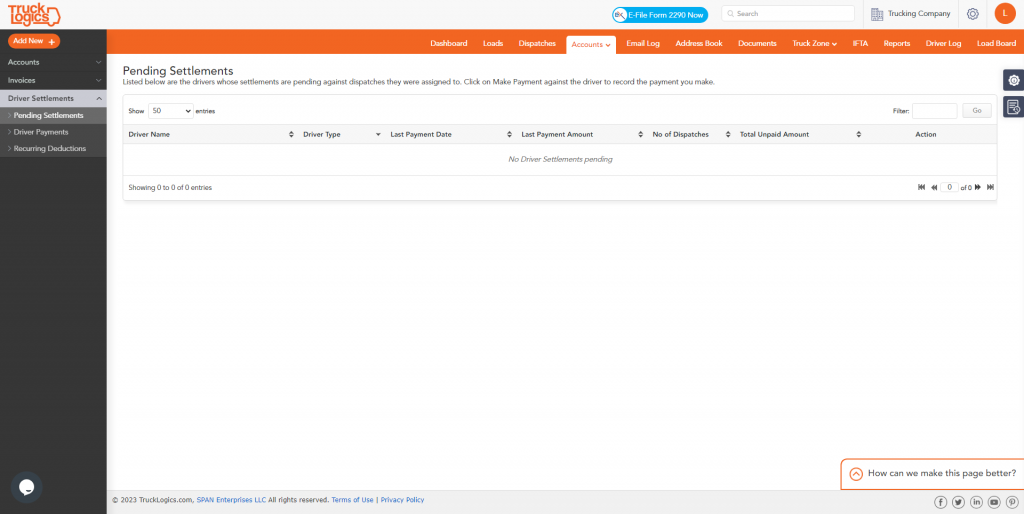Viewport: 1024px width, 514px height.
Task: Click the Search input field
Action: click(x=788, y=14)
